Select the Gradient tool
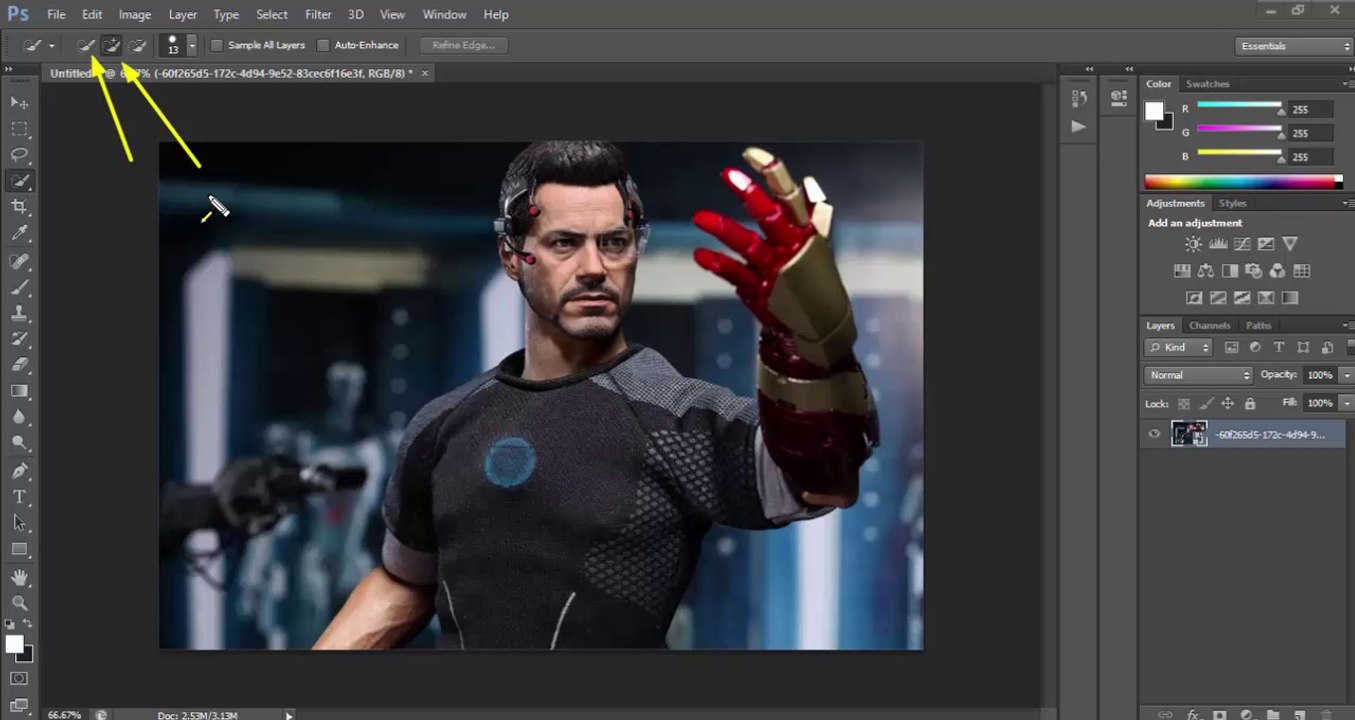 click(x=19, y=391)
